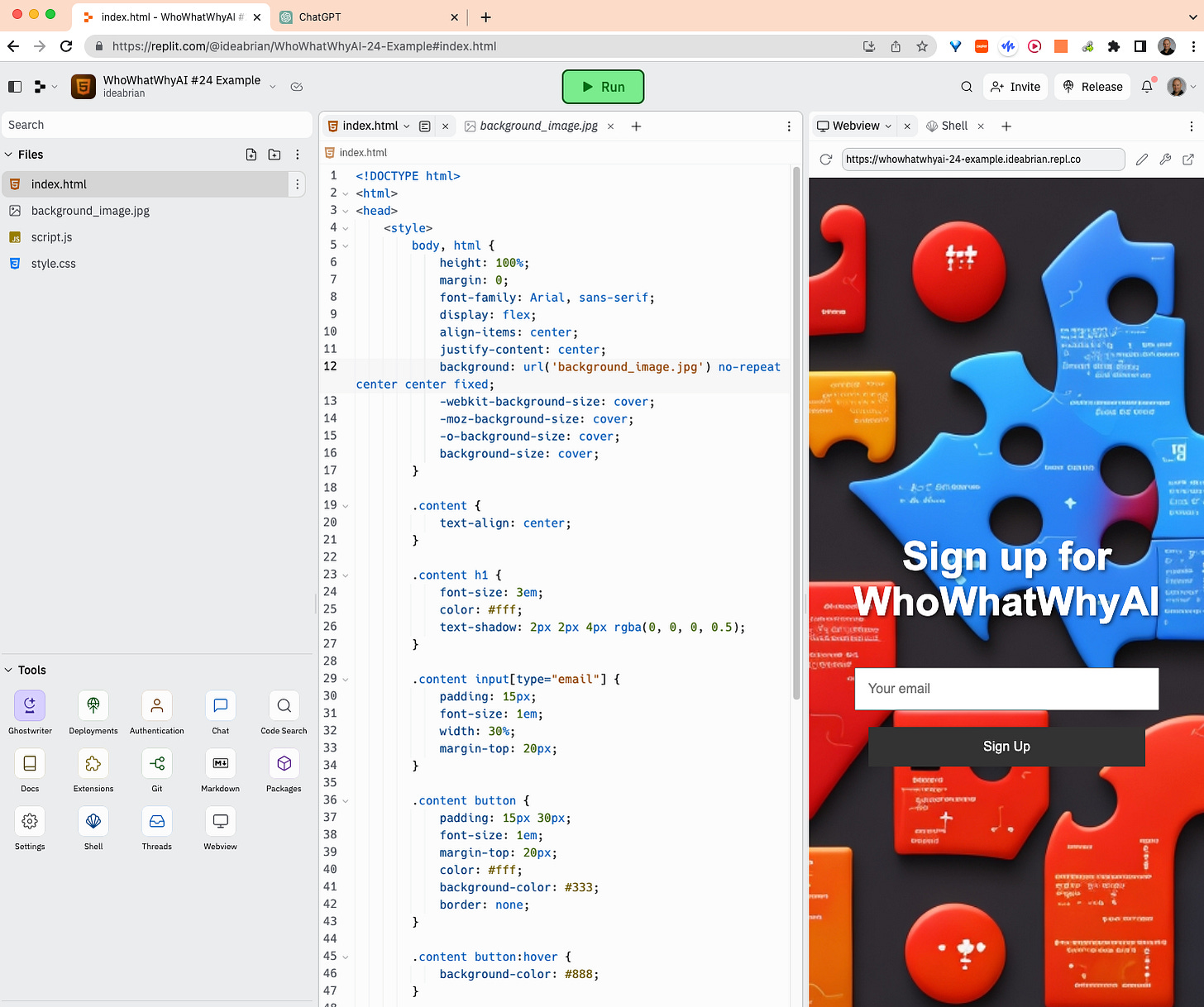Fold the code at line 29

pos(346,679)
